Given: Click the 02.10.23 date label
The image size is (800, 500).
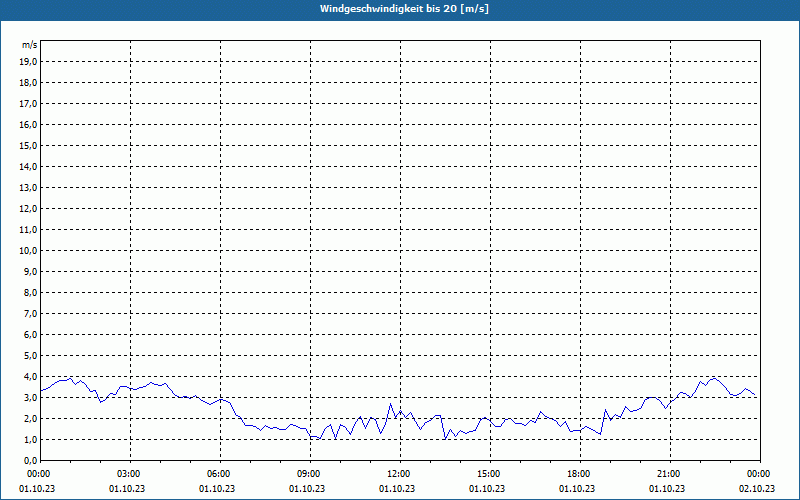Looking at the screenshot, I should 758,489.
